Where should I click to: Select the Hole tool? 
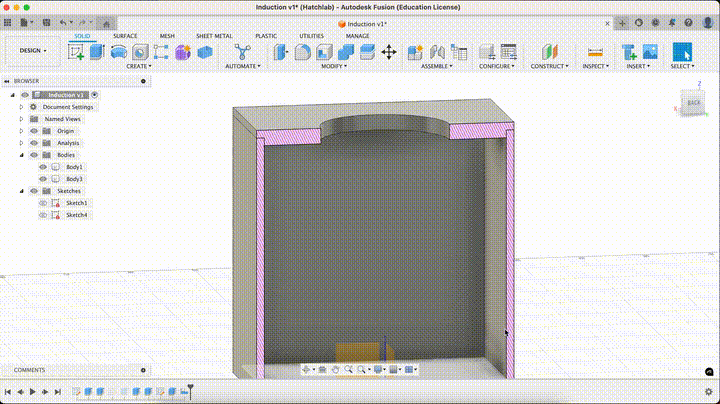(x=140, y=52)
